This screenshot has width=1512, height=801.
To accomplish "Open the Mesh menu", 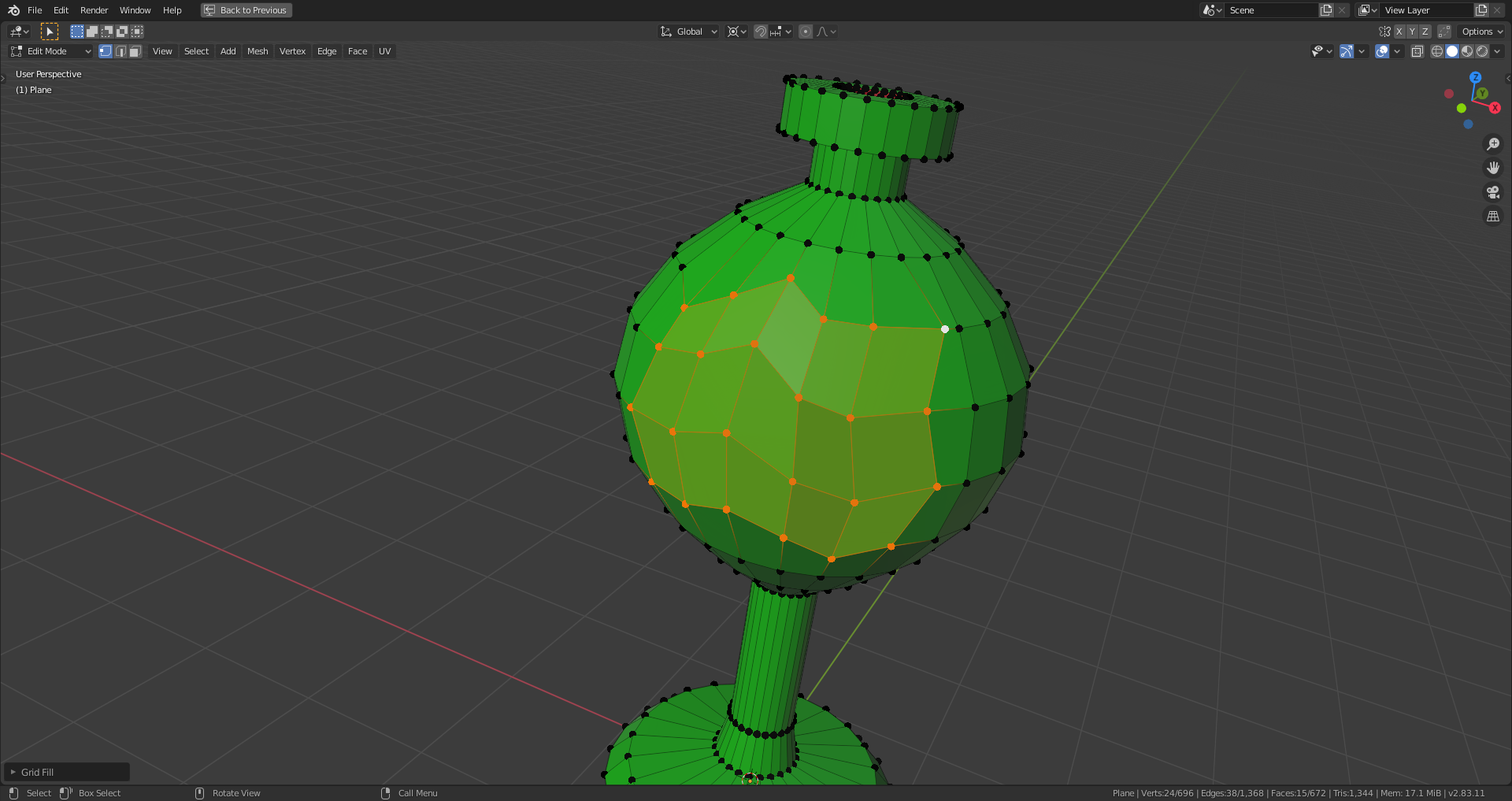I will [x=258, y=51].
